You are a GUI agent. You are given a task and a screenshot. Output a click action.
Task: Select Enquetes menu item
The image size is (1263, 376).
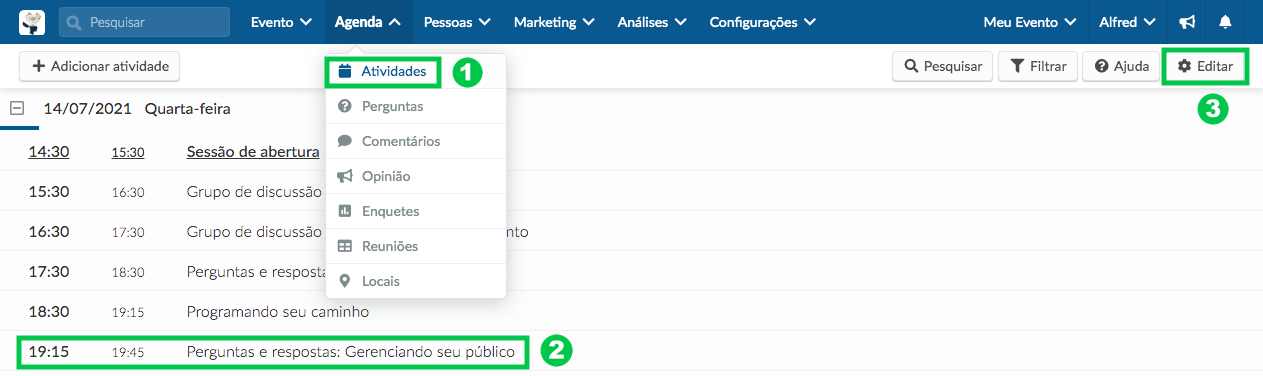416,211
